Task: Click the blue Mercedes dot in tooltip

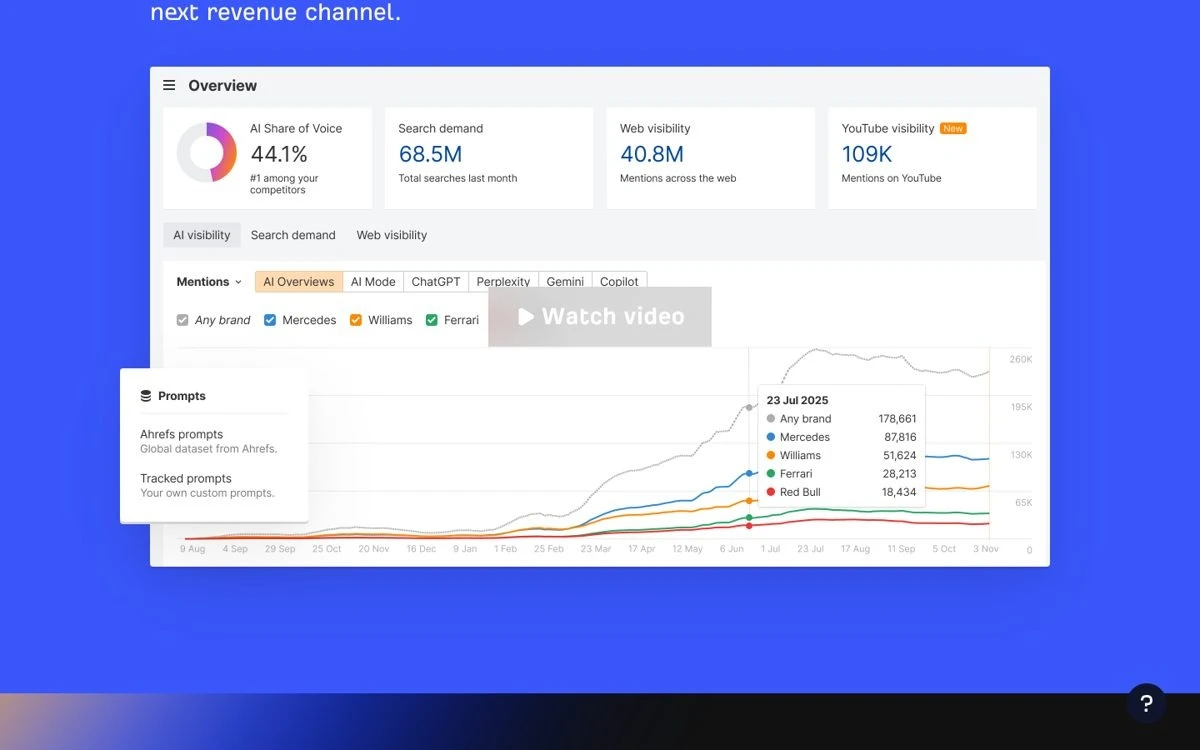Action: tap(771, 437)
